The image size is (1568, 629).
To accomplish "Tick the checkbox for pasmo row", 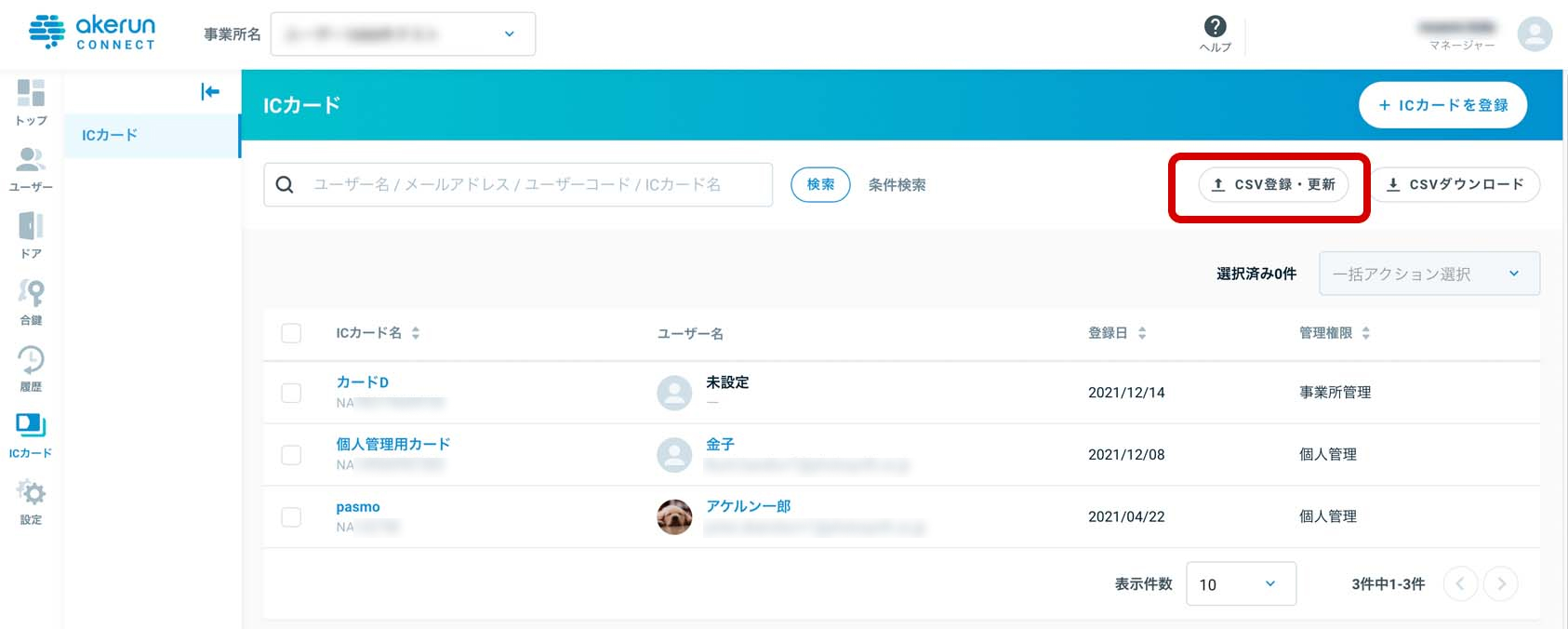I will pyautogui.click(x=291, y=516).
